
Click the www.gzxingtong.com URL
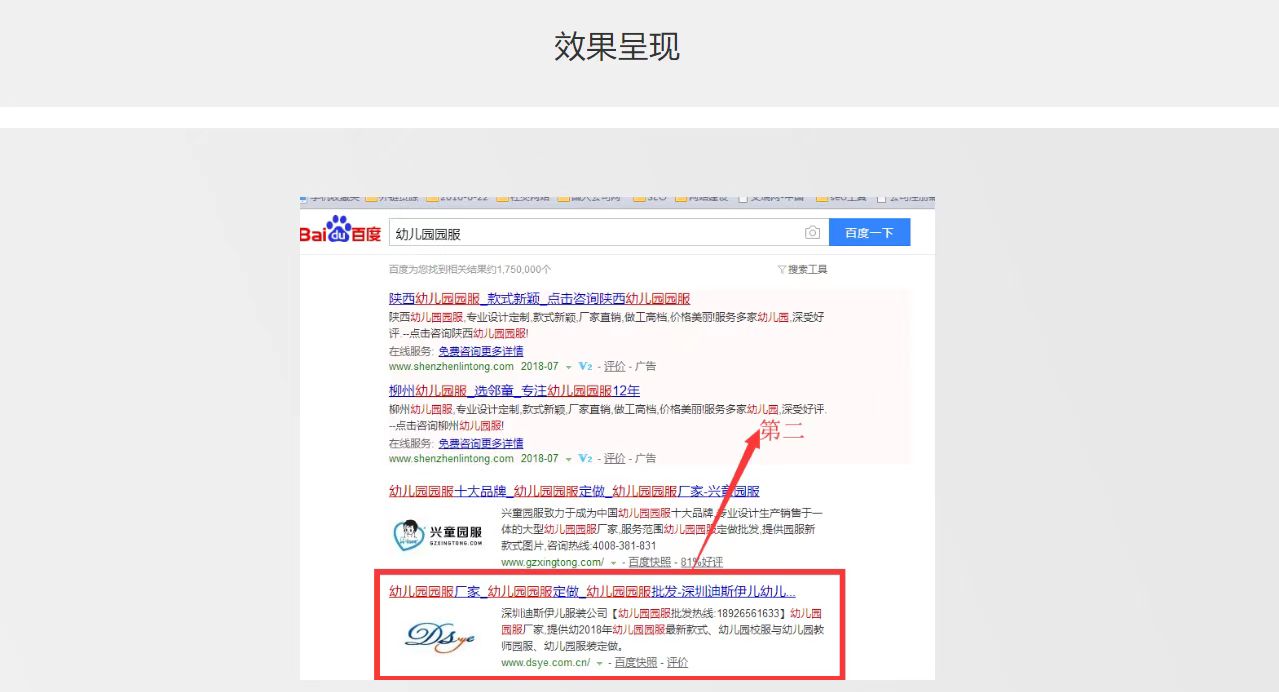[x=552, y=562]
